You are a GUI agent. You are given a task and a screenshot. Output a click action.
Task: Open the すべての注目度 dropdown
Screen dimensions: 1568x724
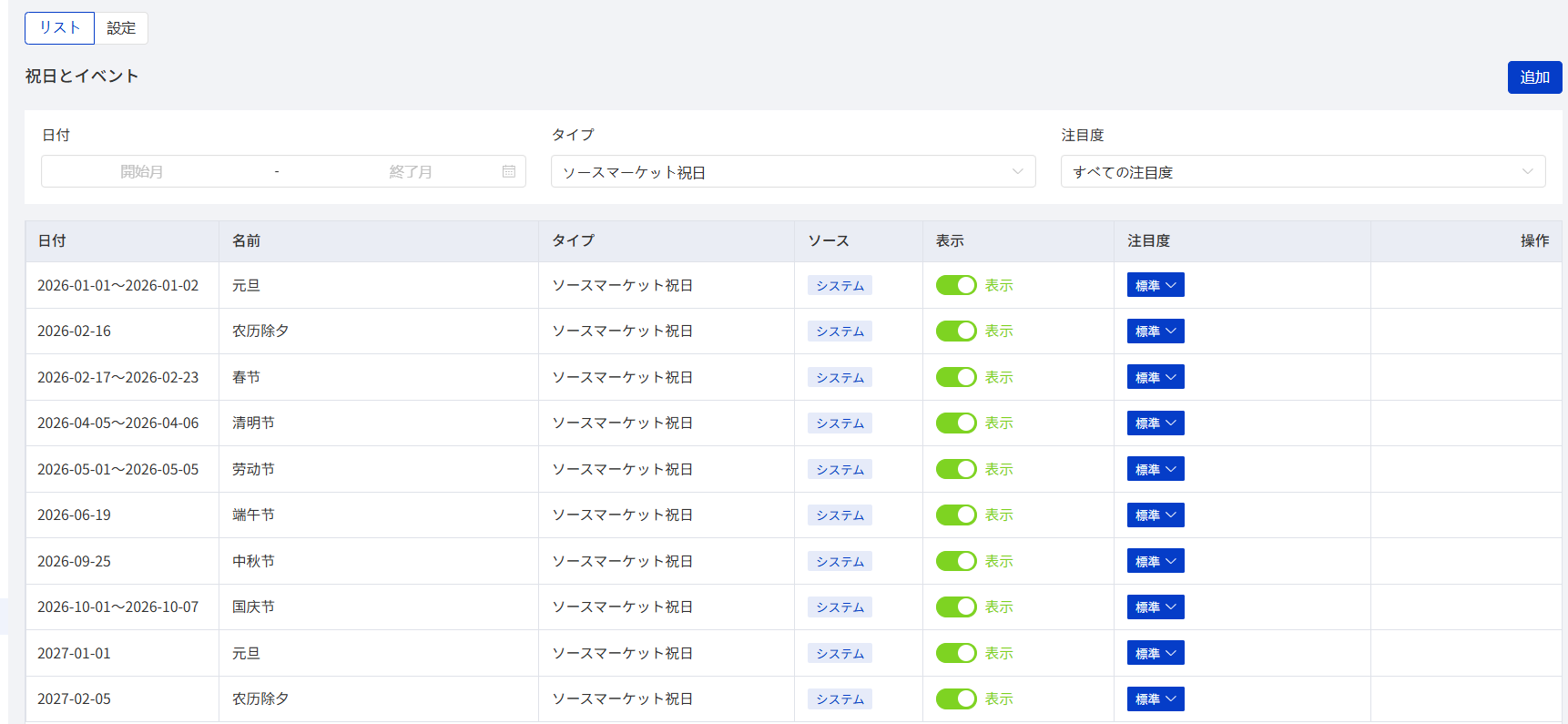coord(1303,171)
